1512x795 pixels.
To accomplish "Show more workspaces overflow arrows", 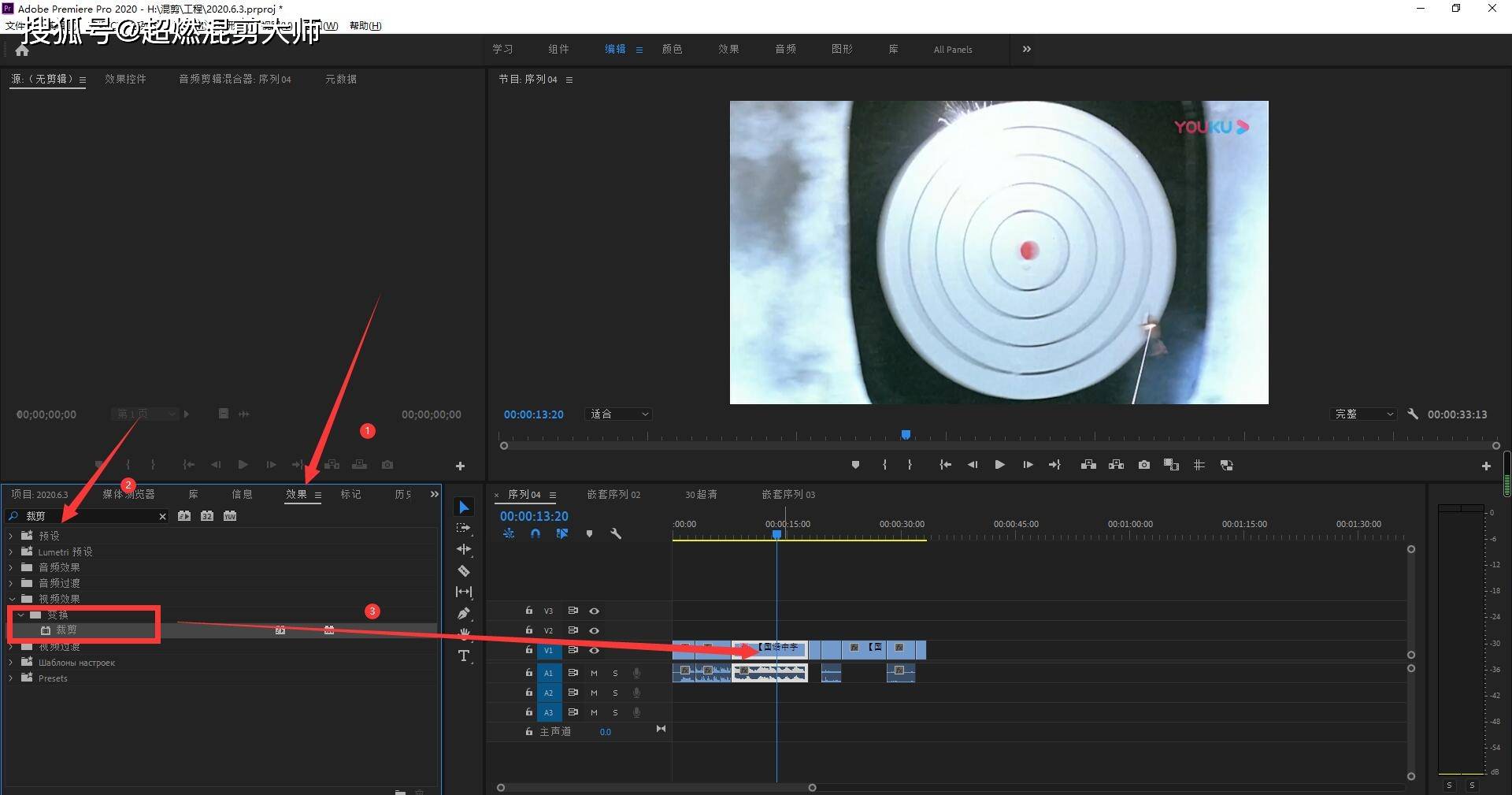I will point(1026,49).
